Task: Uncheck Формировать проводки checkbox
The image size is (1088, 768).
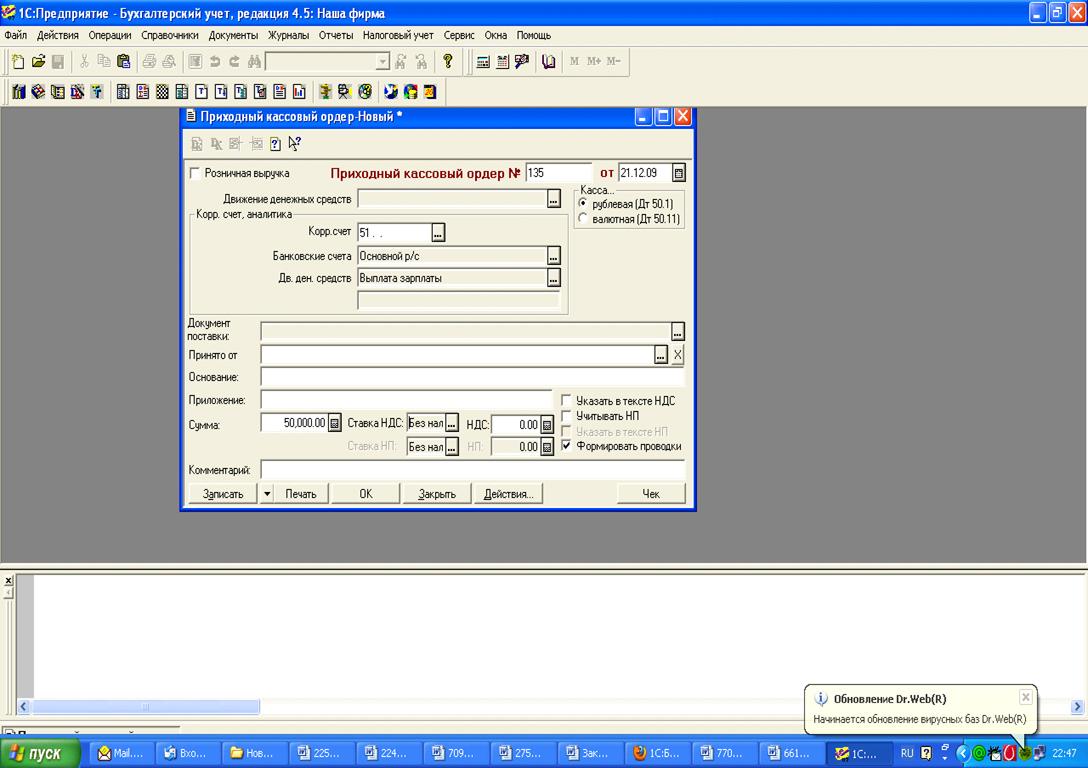Action: [567, 446]
